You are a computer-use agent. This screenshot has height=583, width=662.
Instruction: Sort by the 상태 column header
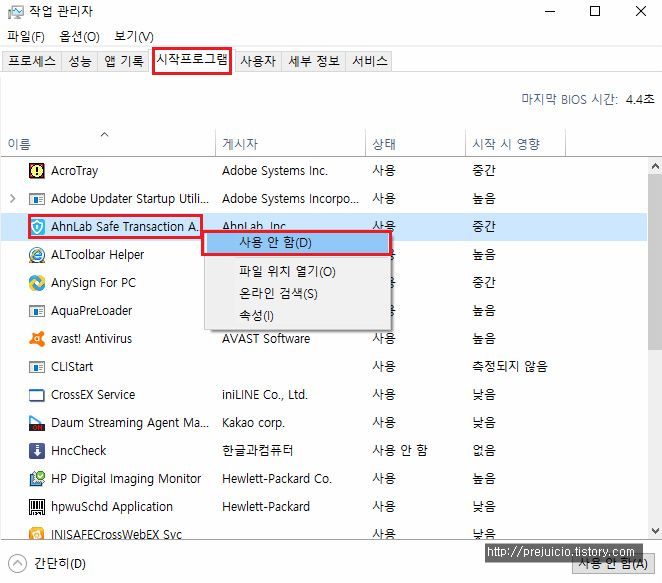(415, 144)
